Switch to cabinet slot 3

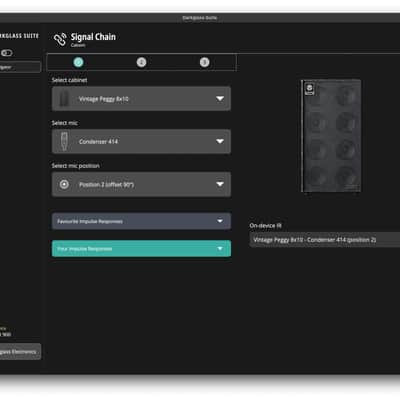pos(204,62)
